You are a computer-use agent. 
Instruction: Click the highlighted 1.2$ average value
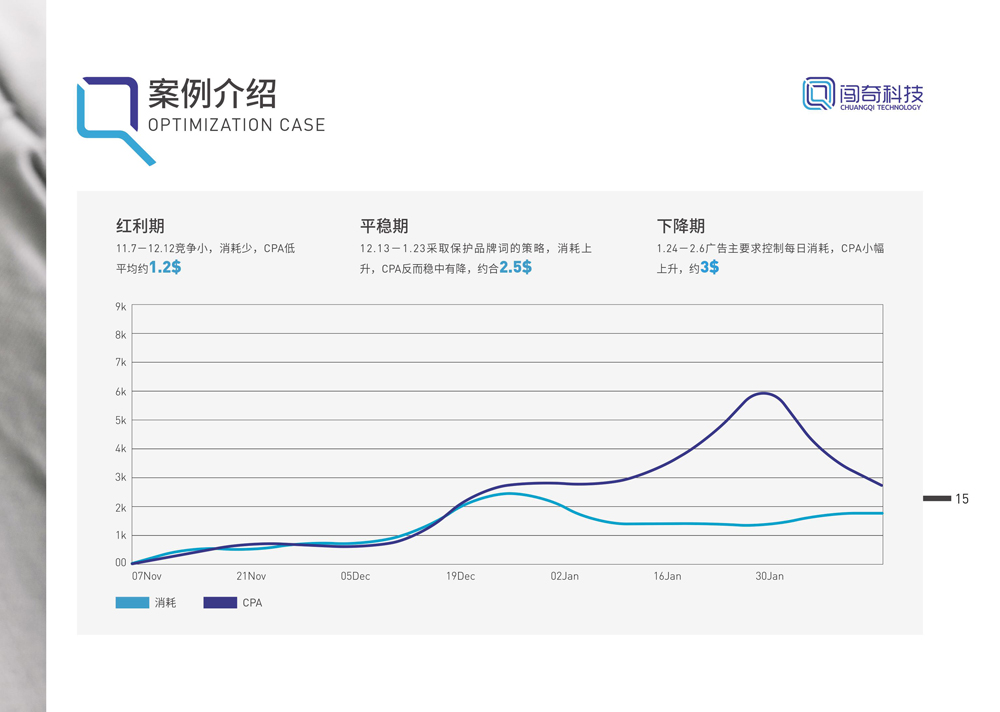pos(165,268)
